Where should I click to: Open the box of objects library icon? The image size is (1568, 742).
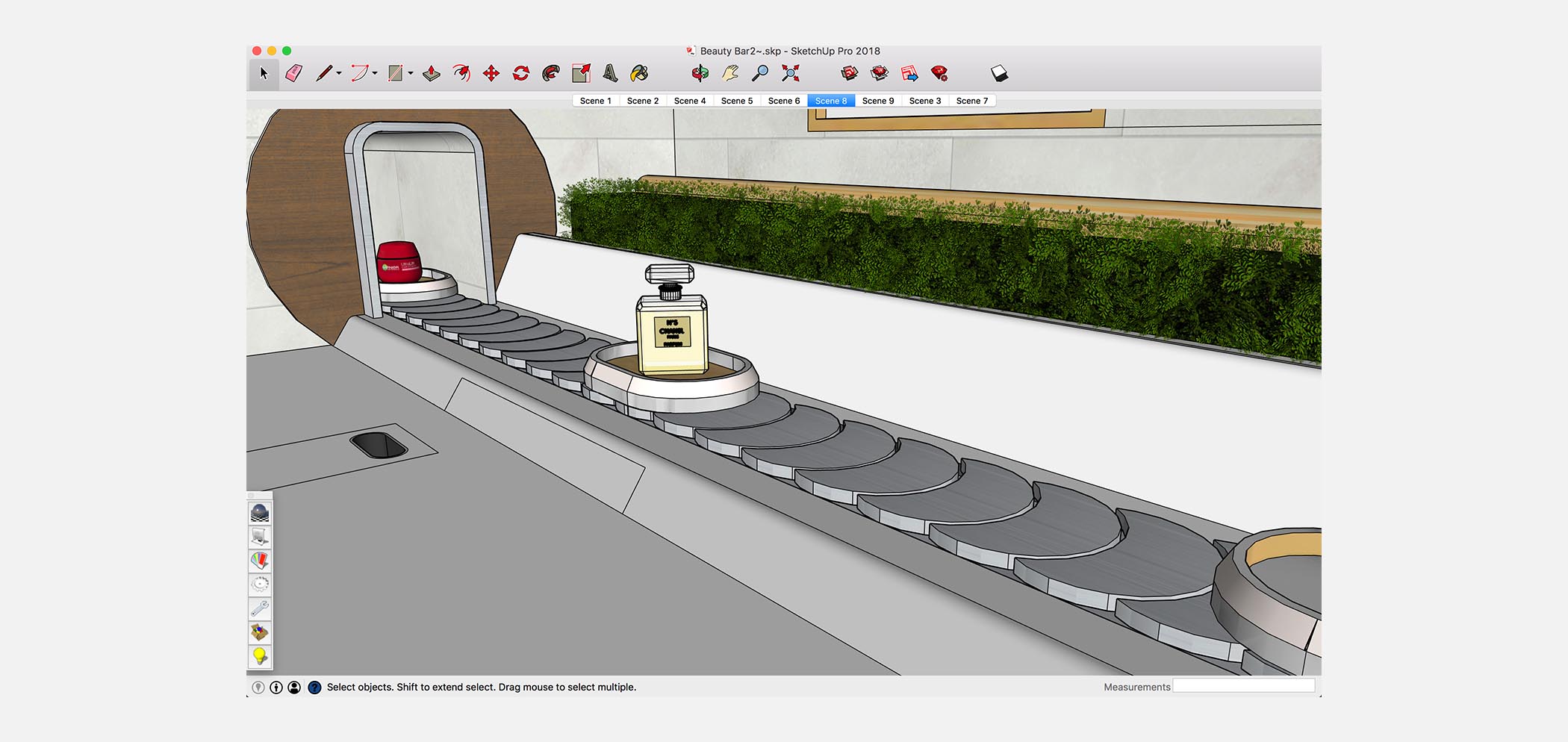tap(260, 632)
